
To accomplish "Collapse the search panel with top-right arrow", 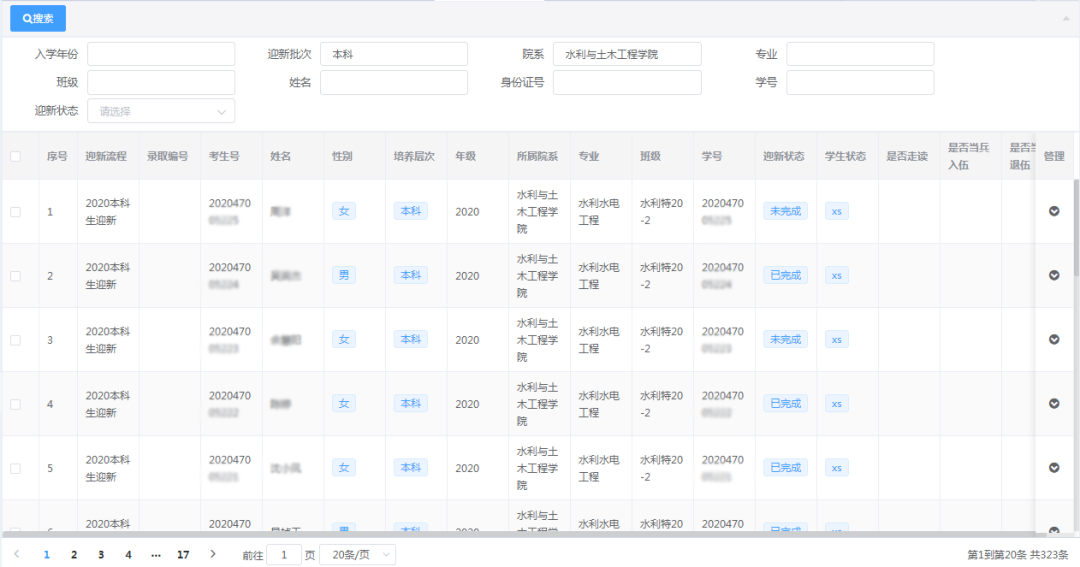I will tap(1066, 18).
